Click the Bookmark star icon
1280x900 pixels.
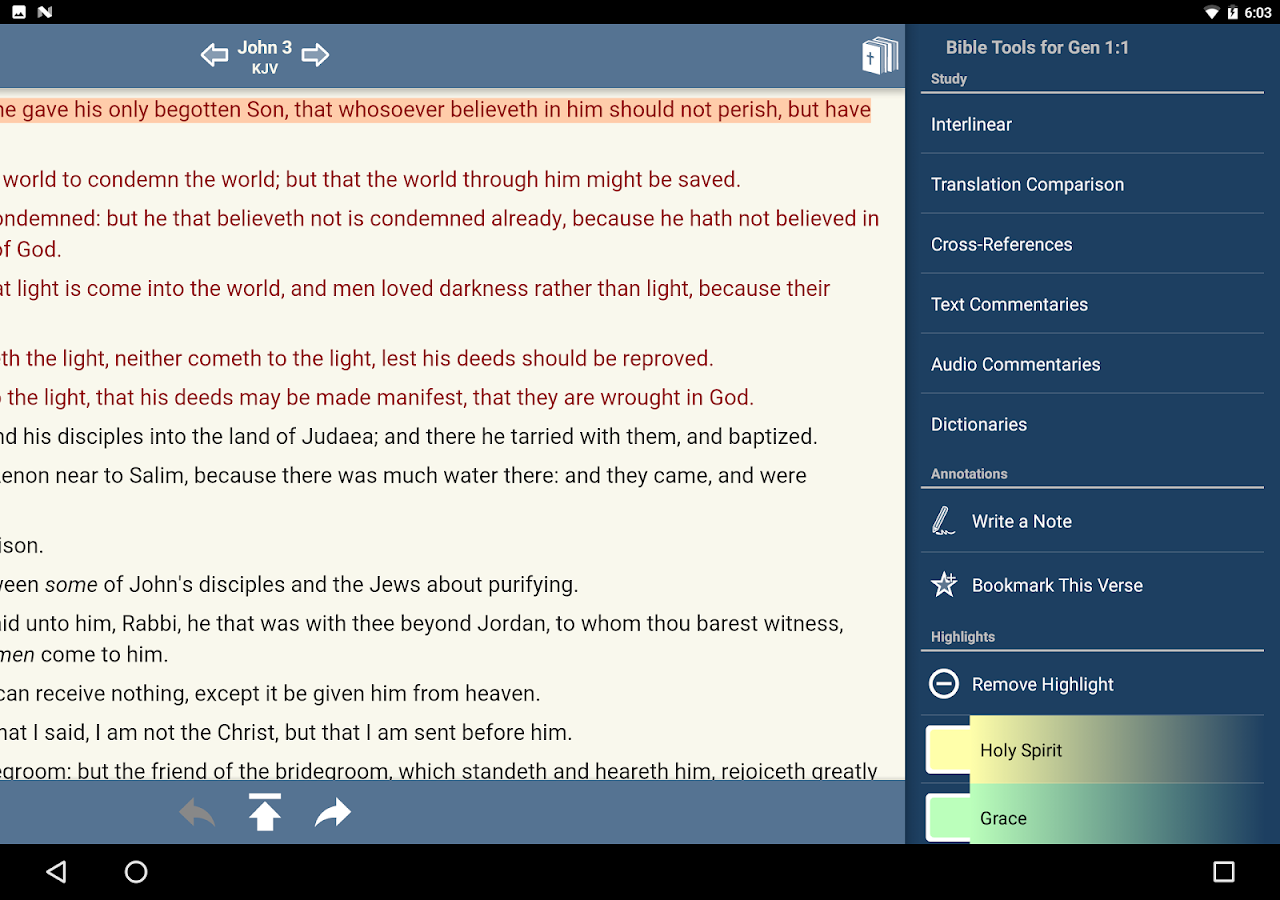[x=944, y=585]
